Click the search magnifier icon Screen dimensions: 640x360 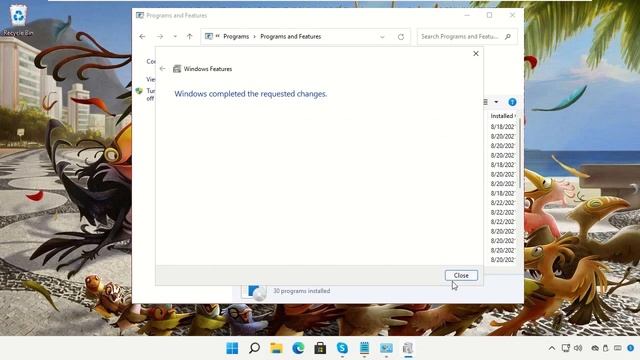pos(508,36)
